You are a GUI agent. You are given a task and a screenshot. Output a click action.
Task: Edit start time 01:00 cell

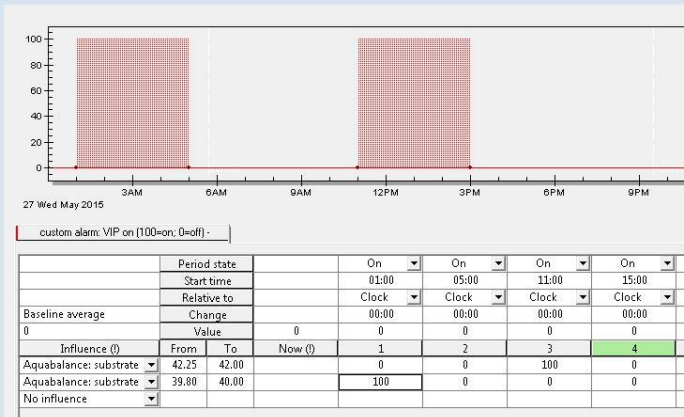pos(380,280)
